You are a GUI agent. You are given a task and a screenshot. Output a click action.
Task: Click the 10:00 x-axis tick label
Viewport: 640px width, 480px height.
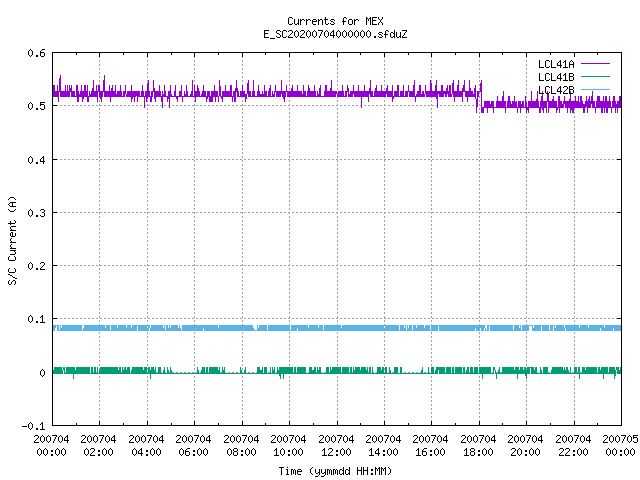coord(288,452)
